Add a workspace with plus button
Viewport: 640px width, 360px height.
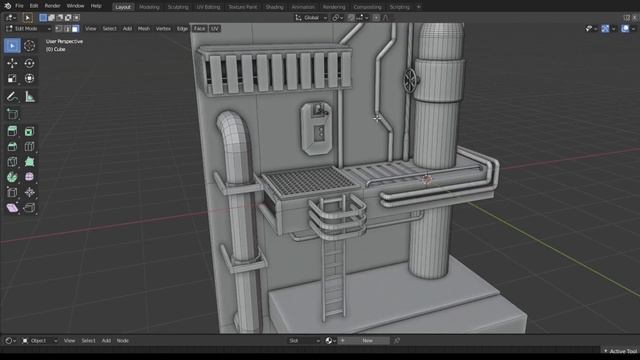pyautogui.click(x=418, y=7)
